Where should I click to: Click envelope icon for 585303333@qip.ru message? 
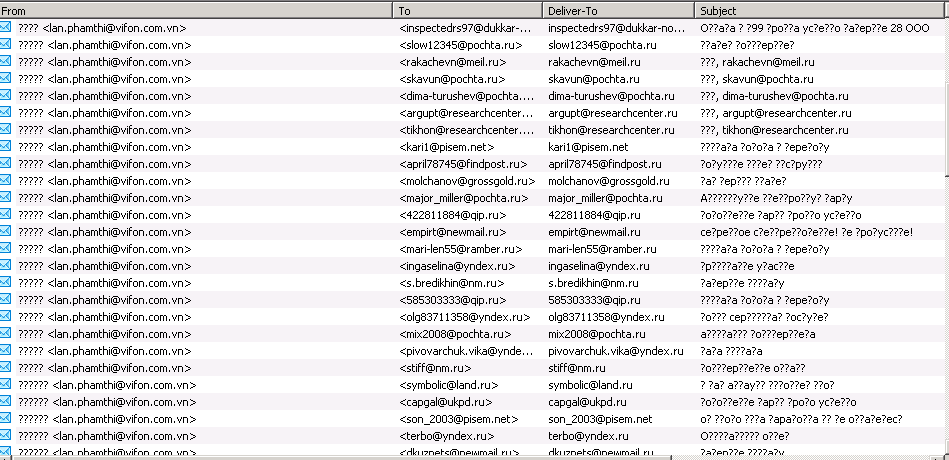pos(5,298)
